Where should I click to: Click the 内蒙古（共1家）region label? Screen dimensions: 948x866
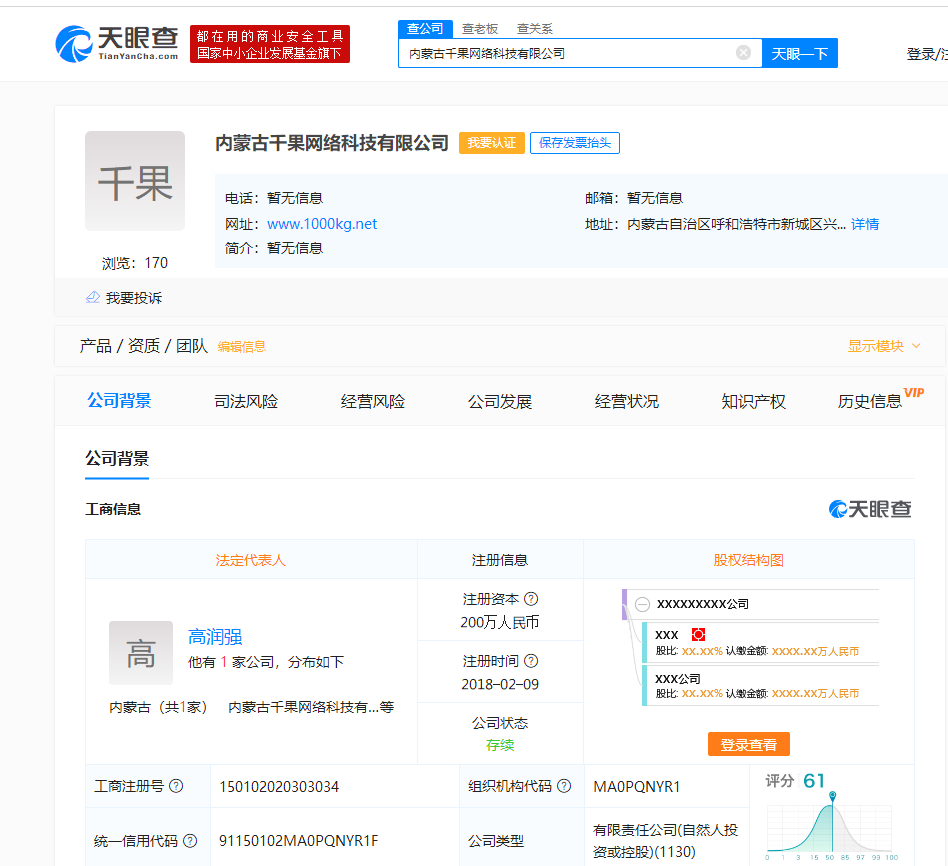(158, 707)
